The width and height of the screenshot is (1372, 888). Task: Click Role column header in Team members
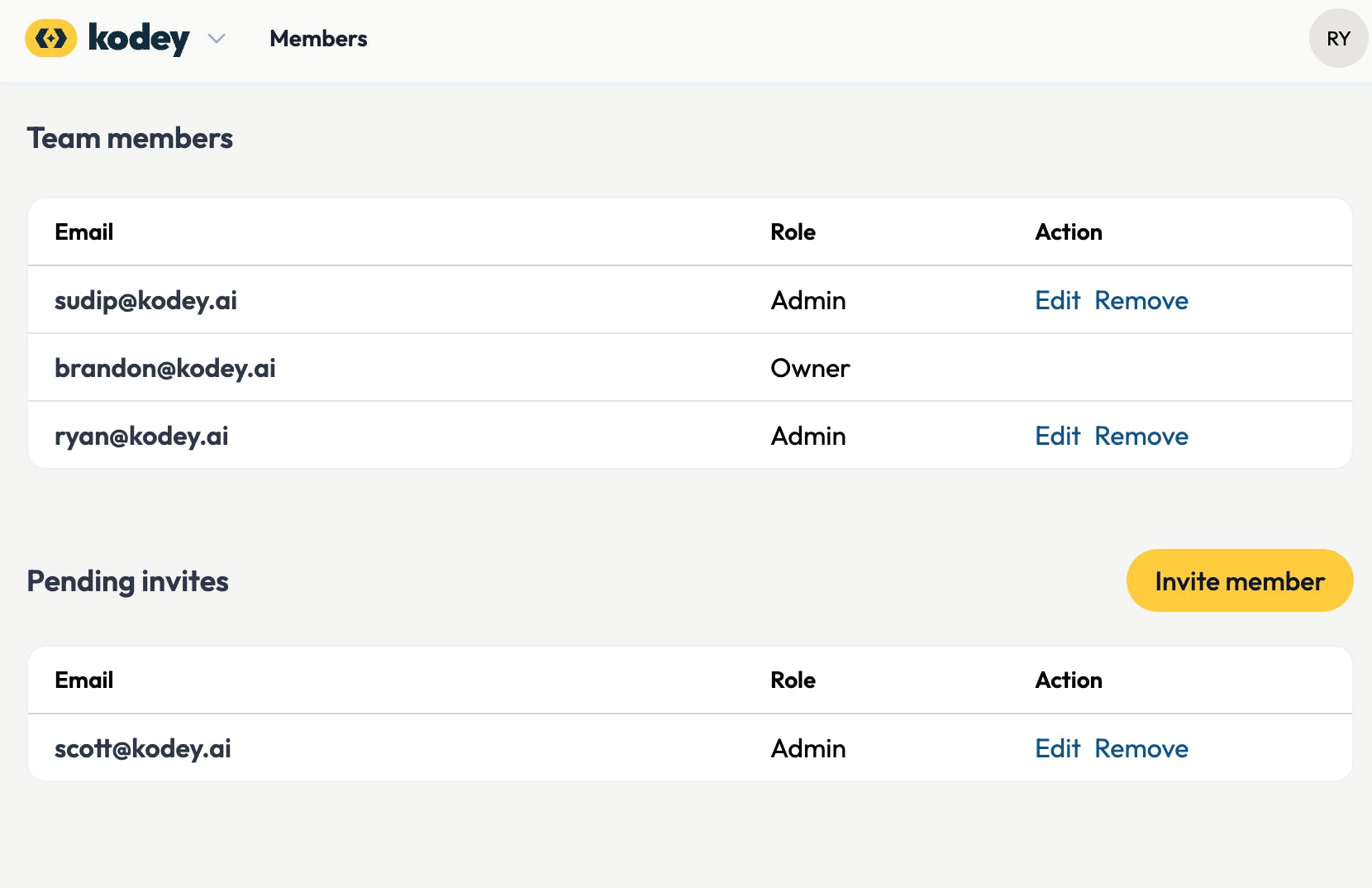point(793,232)
